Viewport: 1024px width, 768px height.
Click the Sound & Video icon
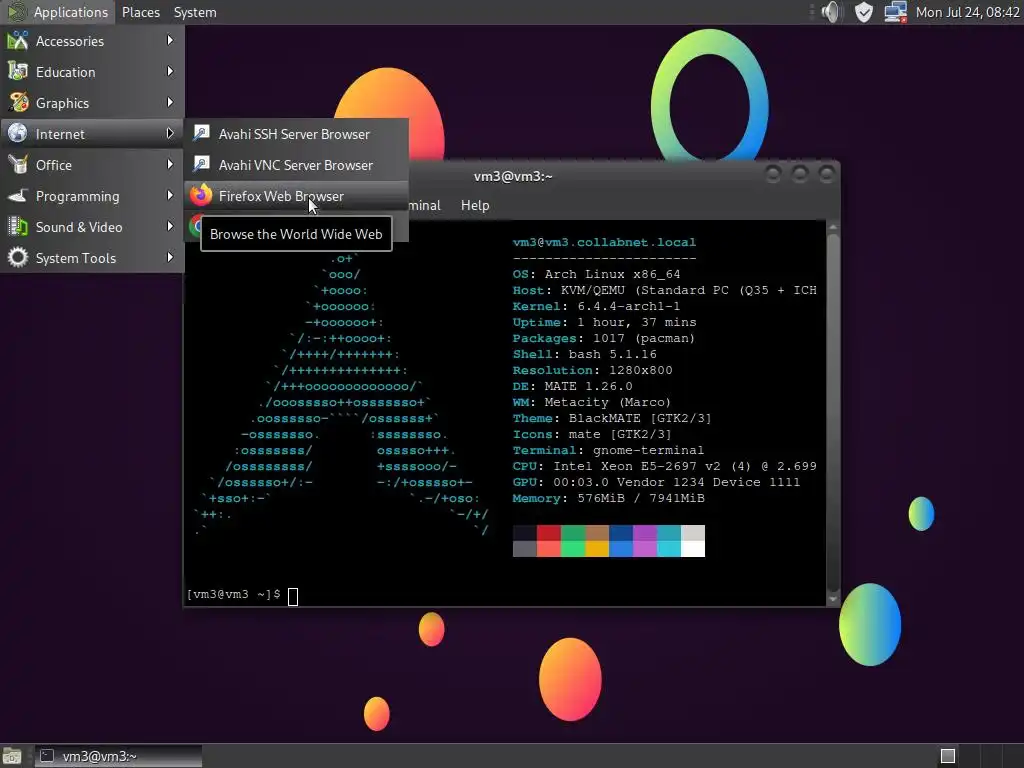pos(18,227)
